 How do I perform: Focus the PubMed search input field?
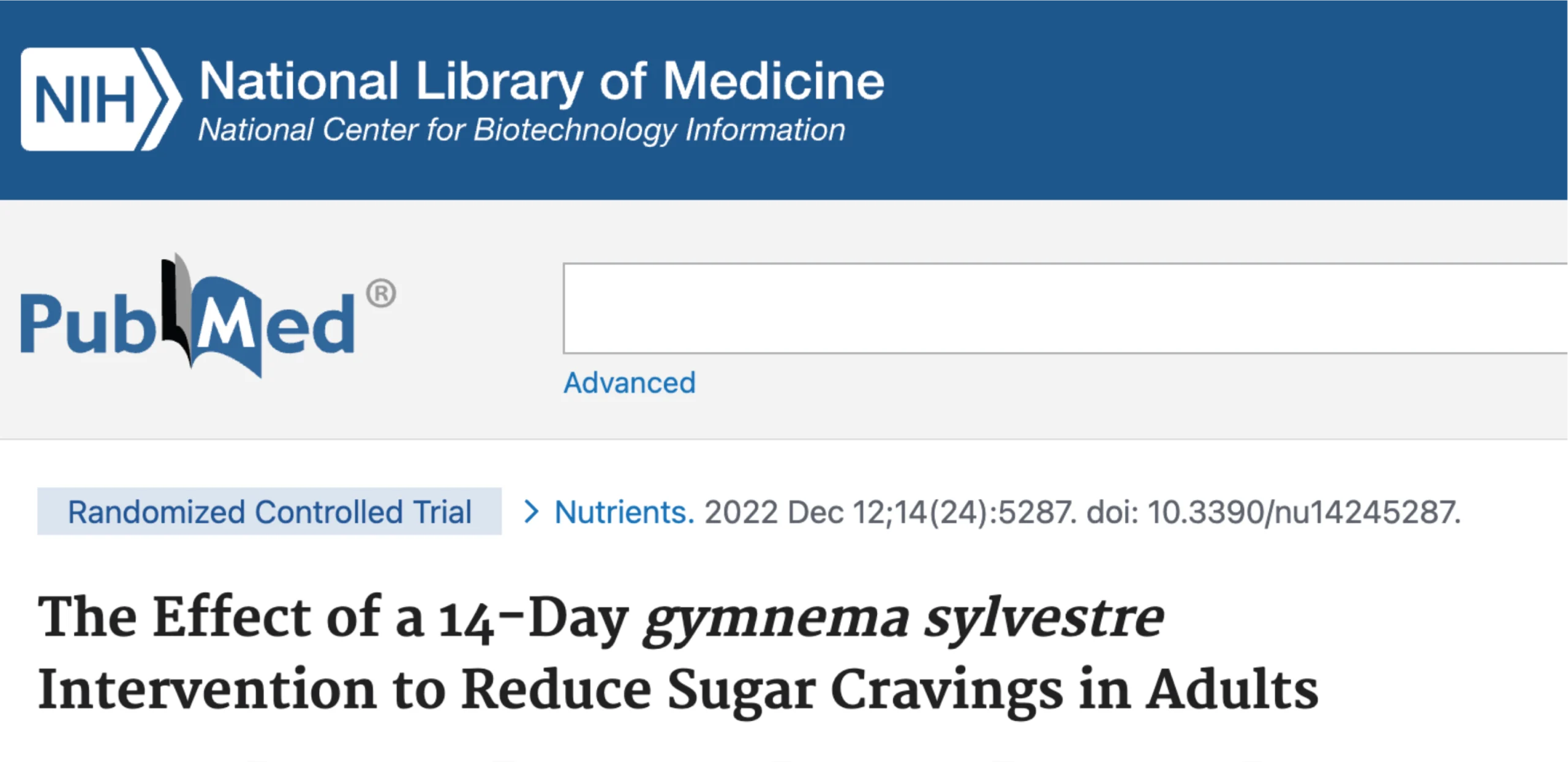pyautogui.click(x=1065, y=308)
